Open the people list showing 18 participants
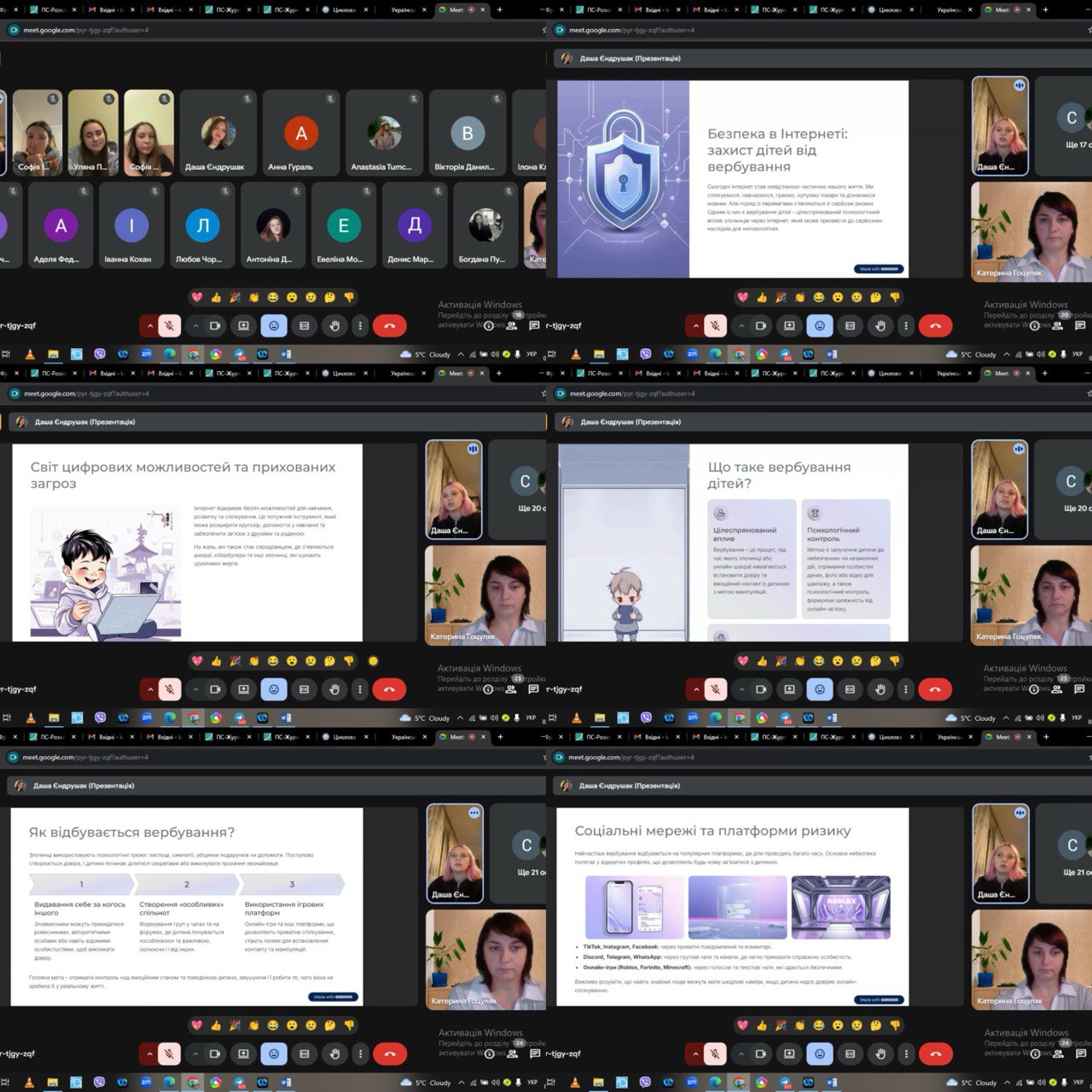 coord(513,325)
